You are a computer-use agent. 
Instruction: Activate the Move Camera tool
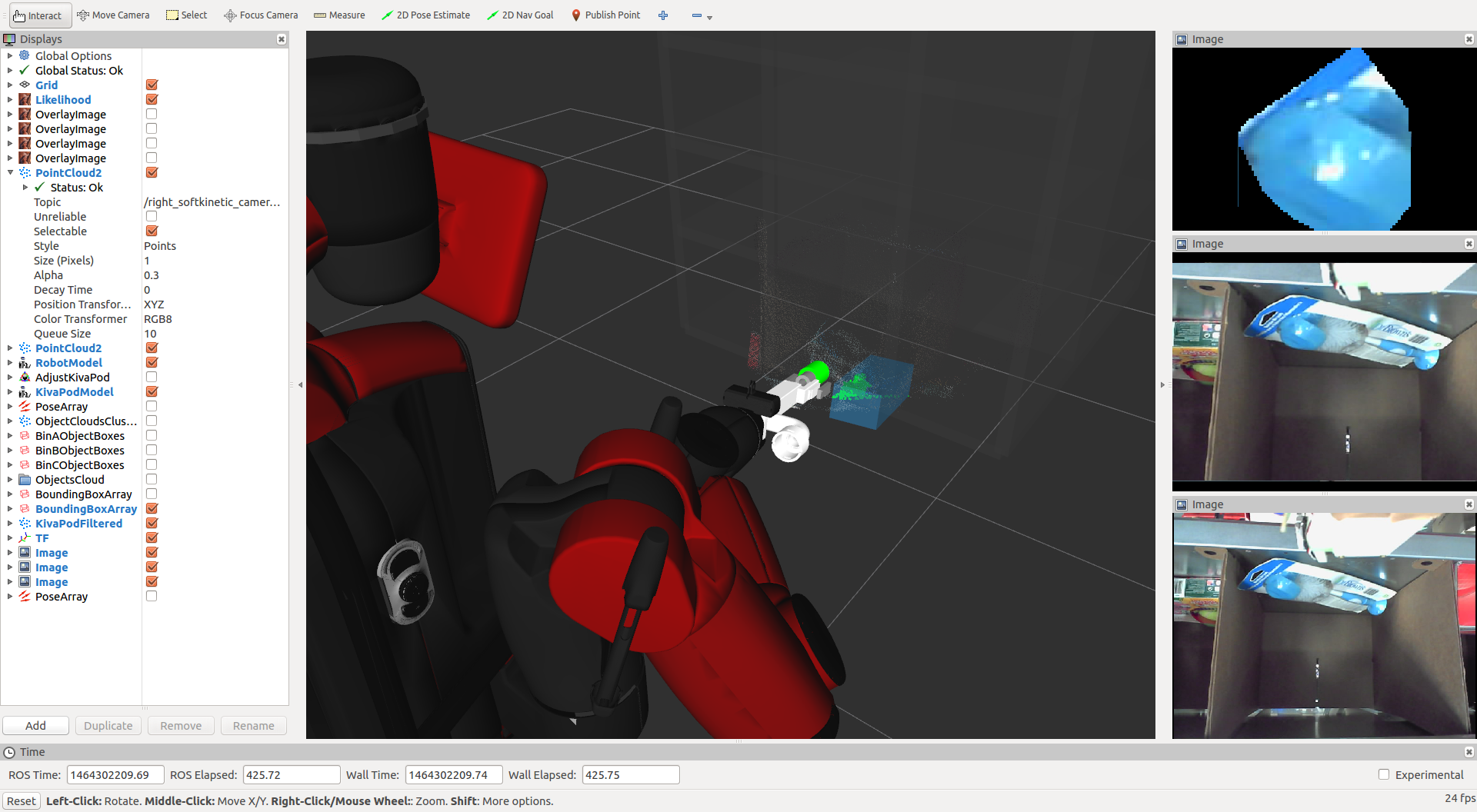[x=114, y=15]
